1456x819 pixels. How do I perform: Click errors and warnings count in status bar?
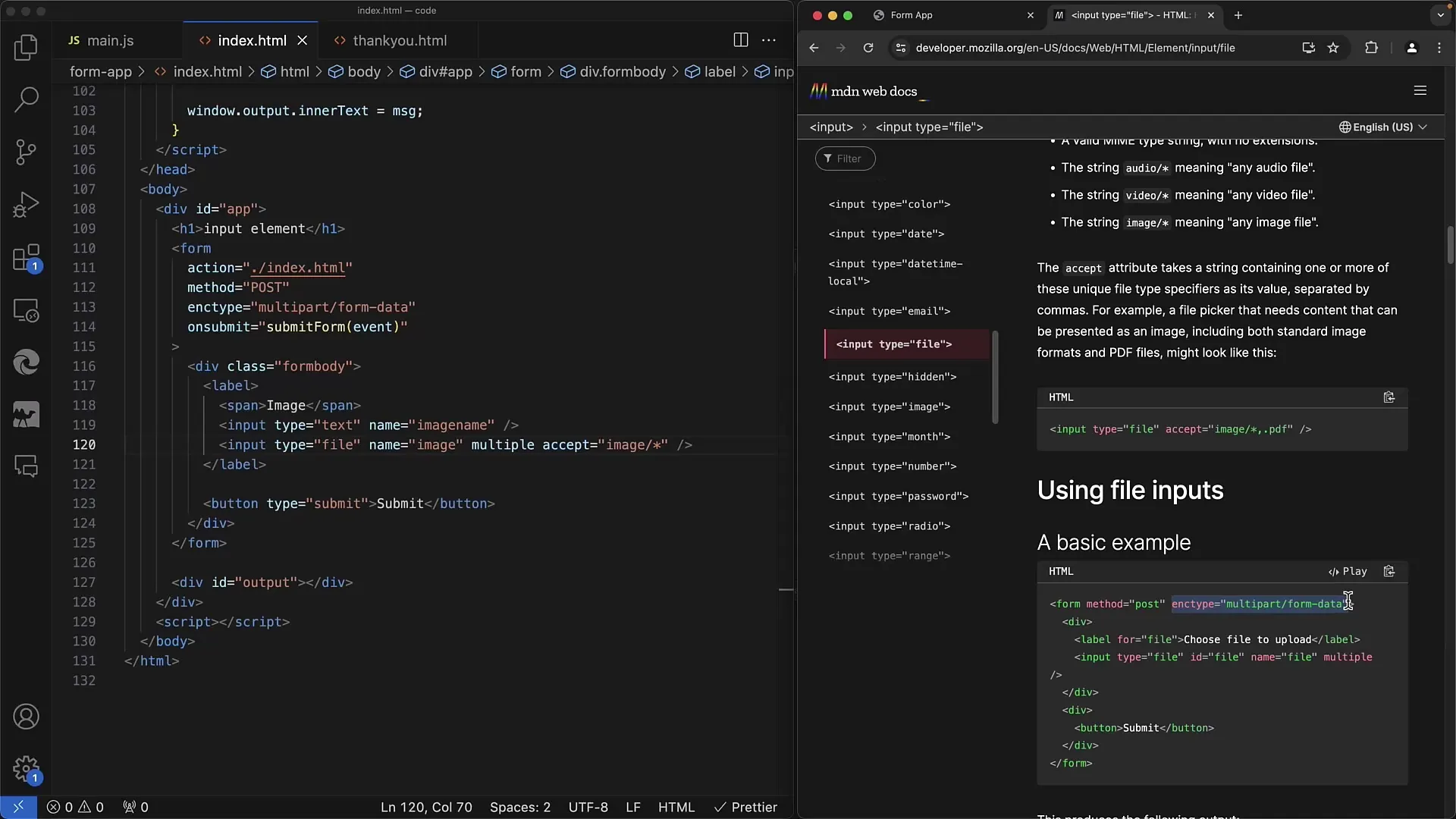coord(75,807)
